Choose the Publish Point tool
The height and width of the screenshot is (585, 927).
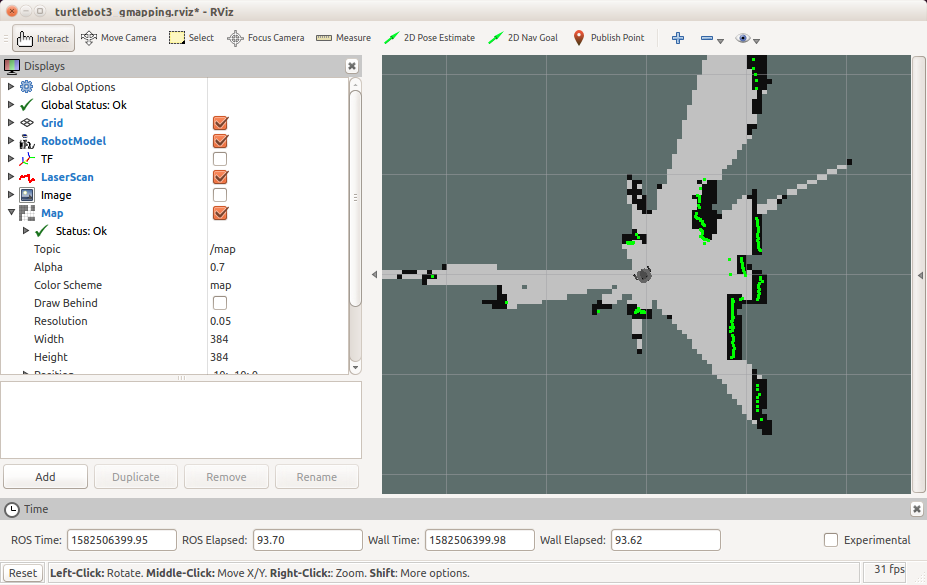[x=608, y=38]
